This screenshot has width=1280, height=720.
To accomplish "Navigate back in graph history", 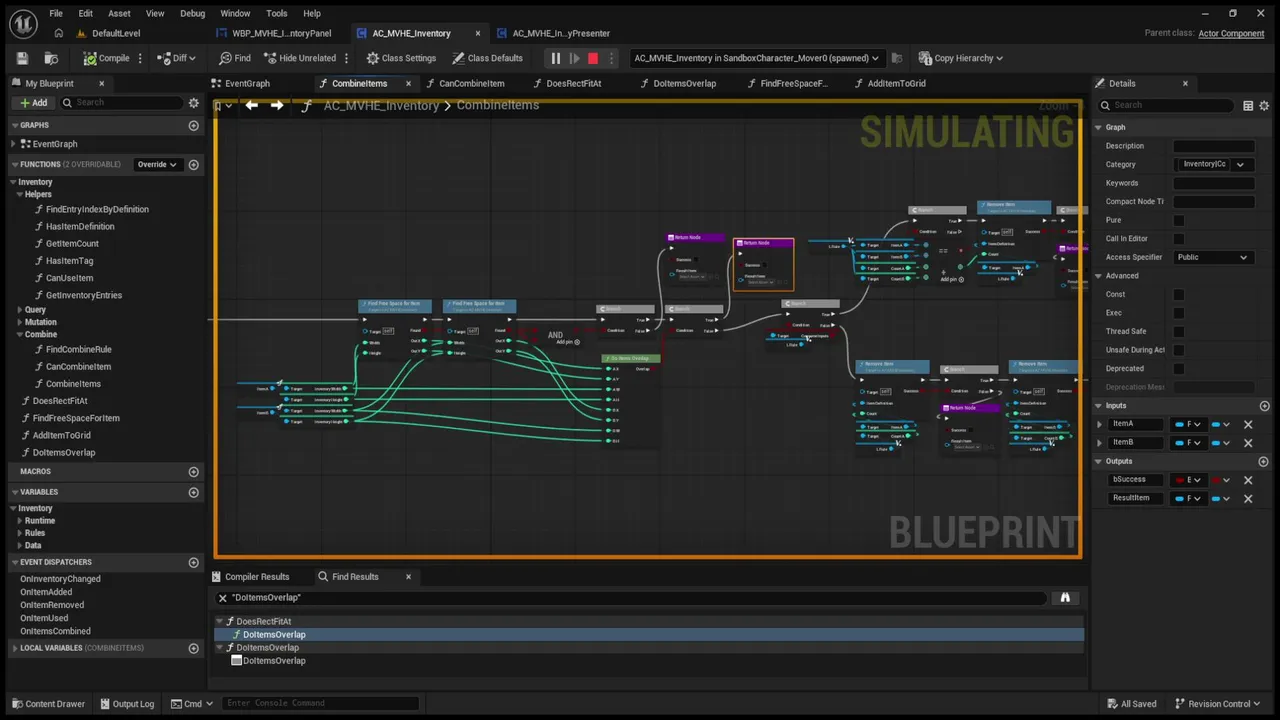I will click(x=252, y=105).
